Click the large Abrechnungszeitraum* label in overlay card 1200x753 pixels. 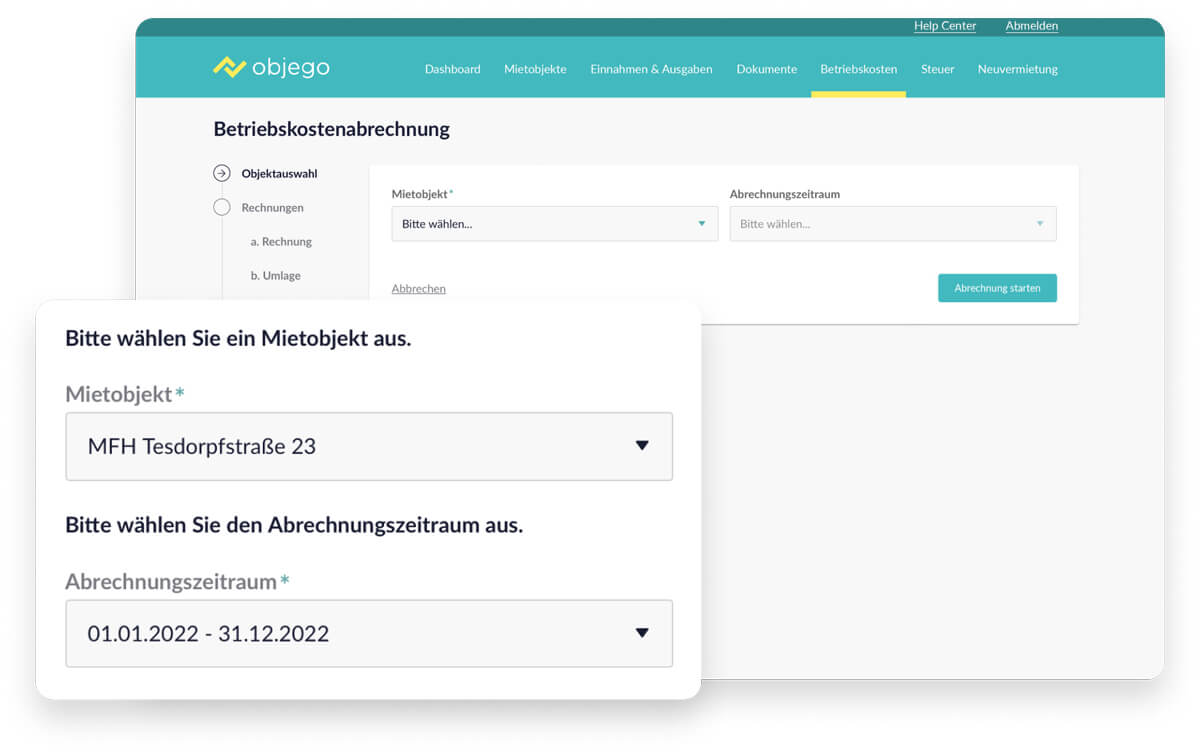pos(177,581)
